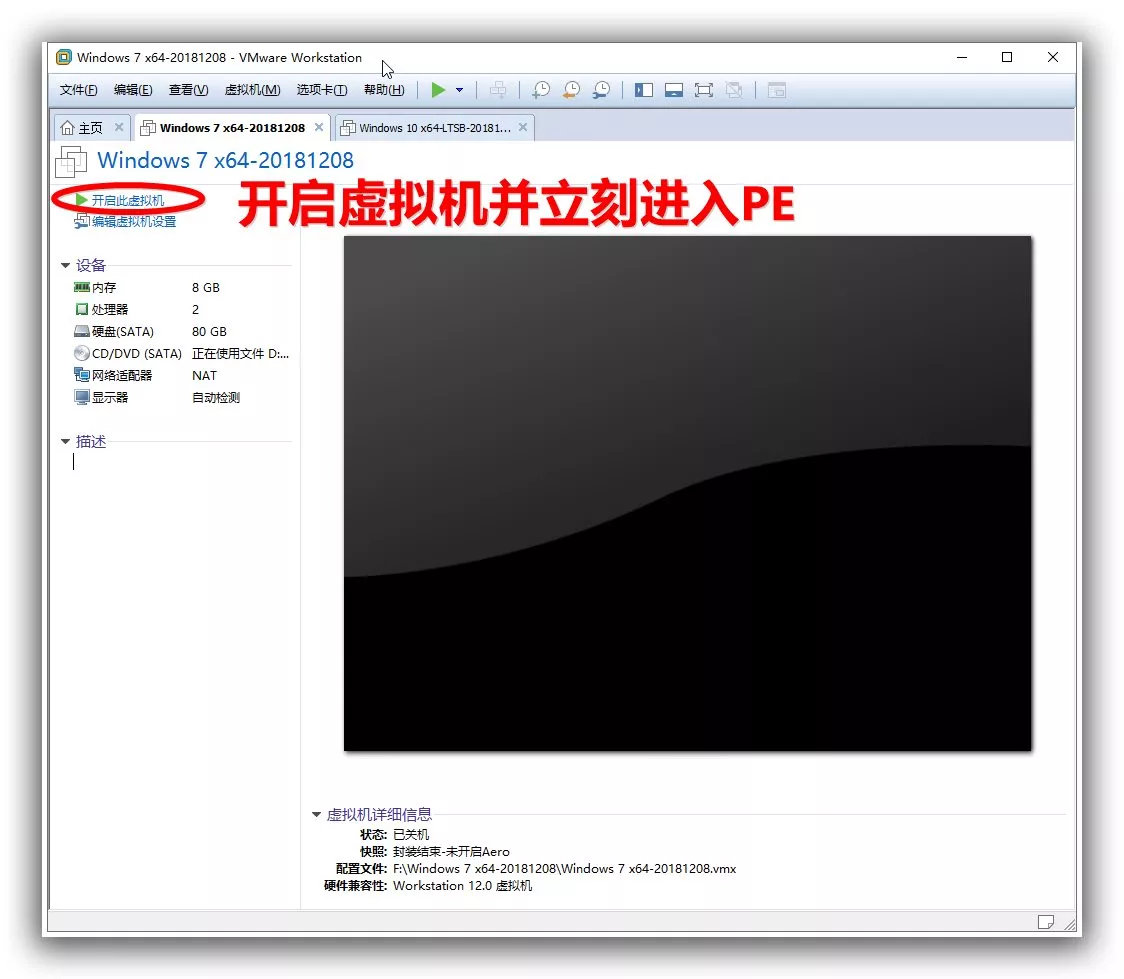This screenshot has height=979, width=1124.
Task: Click the 已关机 status text
Action: coord(411,834)
